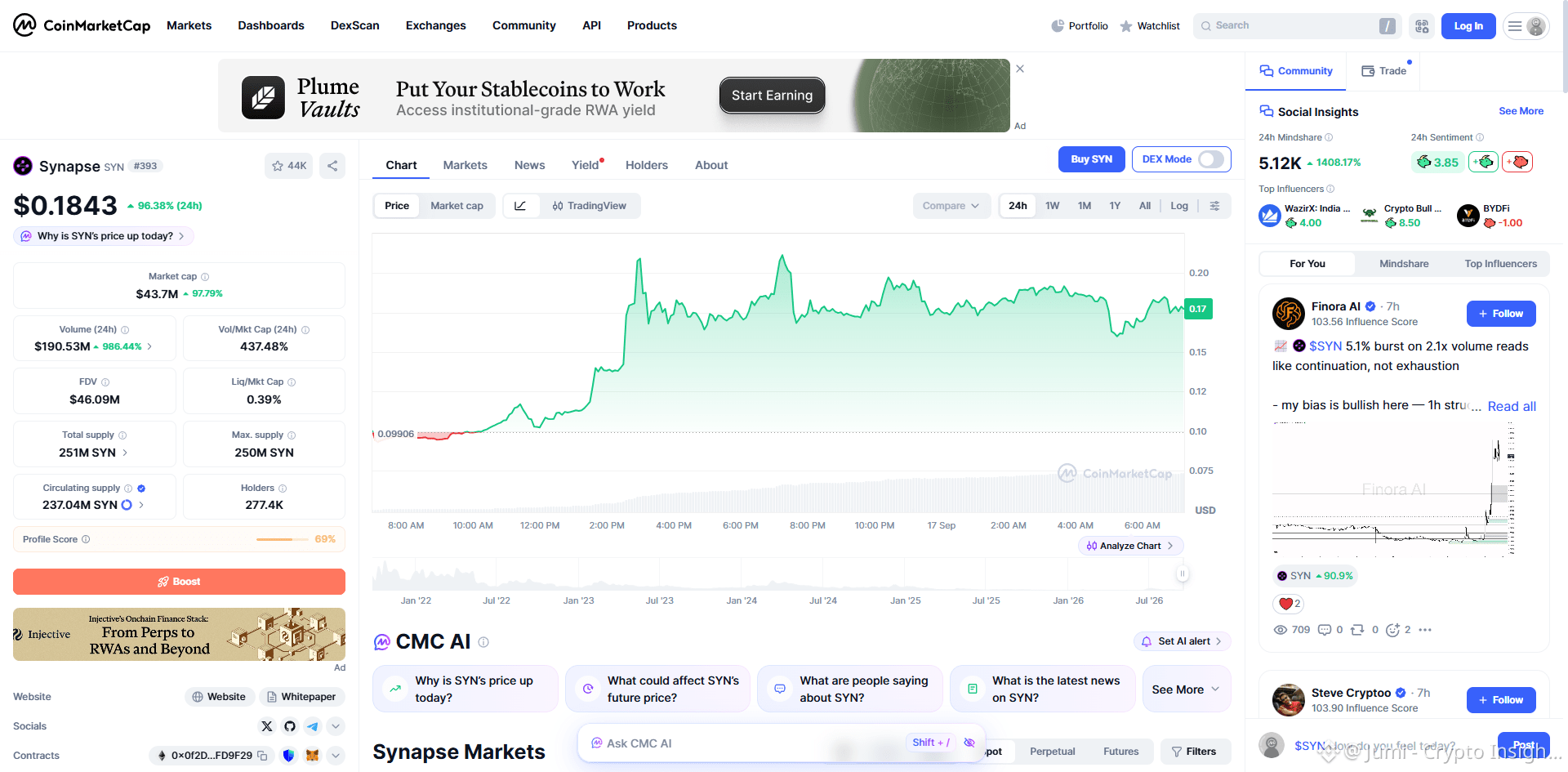Focus the Ask CMC AI input

tap(751, 743)
